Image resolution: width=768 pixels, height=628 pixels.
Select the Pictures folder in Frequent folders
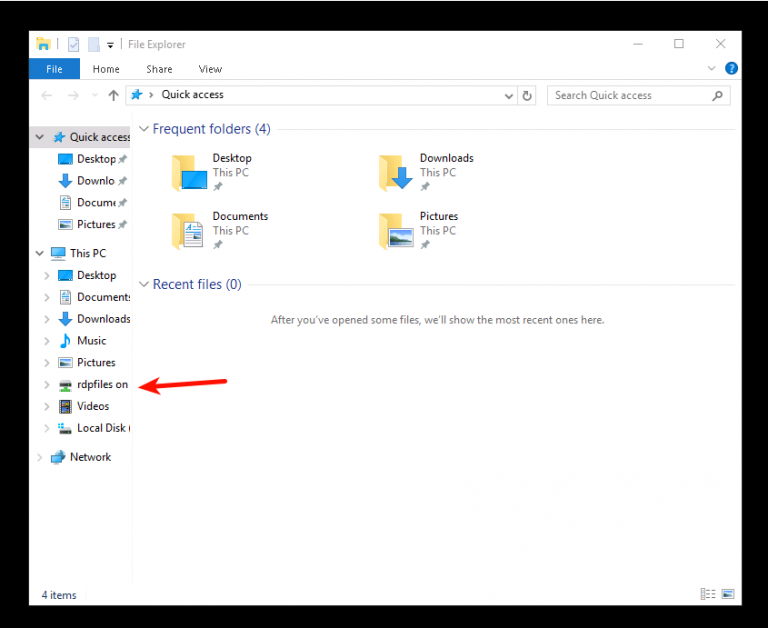pyautogui.click(x=419, y=230)
